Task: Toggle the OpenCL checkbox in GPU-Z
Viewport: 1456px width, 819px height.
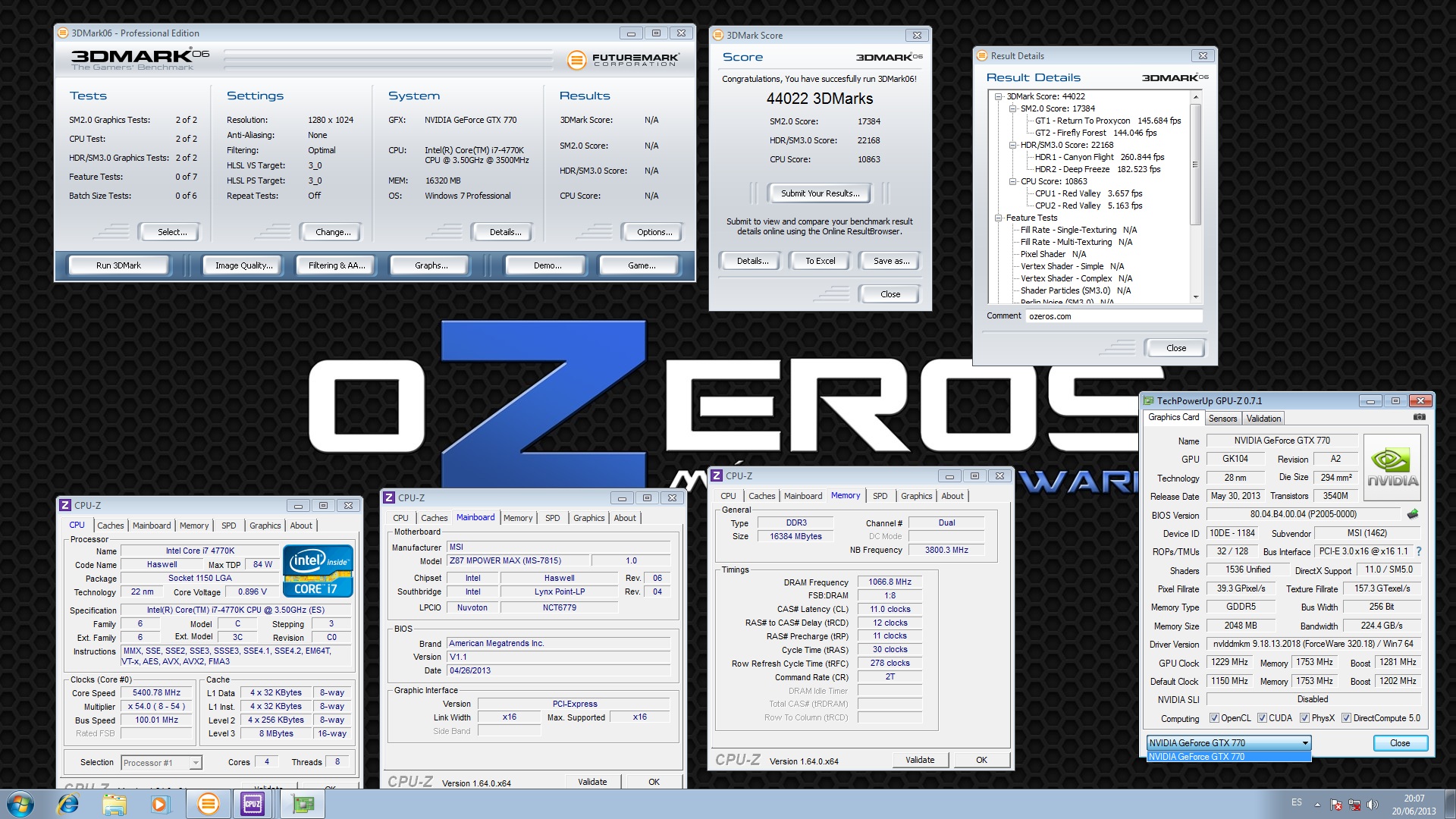Action: point(1214,718)
